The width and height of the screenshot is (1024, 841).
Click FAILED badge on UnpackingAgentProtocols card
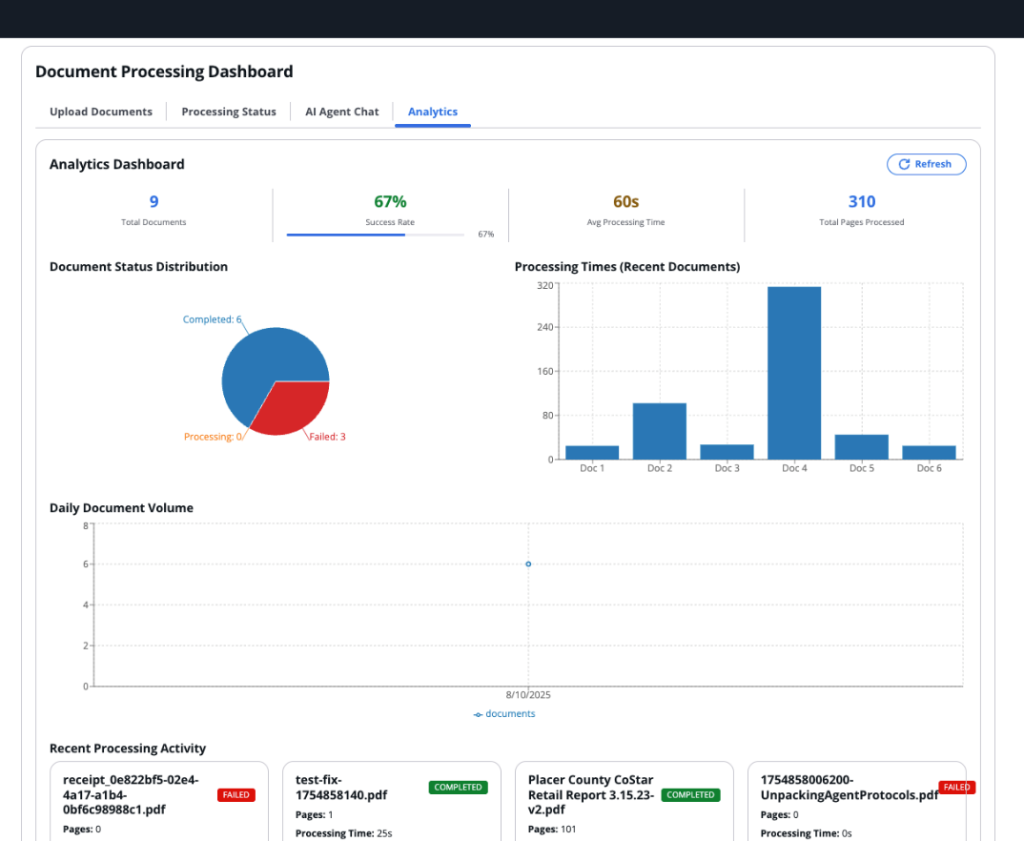[x=957, y=787]
